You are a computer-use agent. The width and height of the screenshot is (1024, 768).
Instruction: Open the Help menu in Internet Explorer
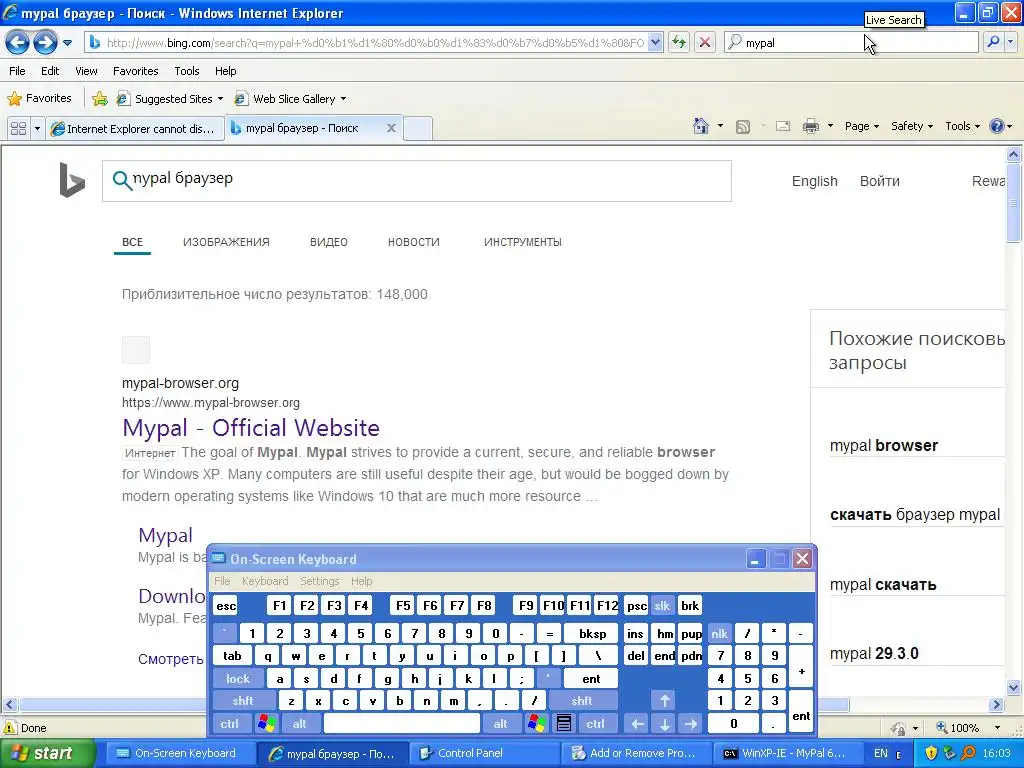pyautogui.click(x=225, y=71)
